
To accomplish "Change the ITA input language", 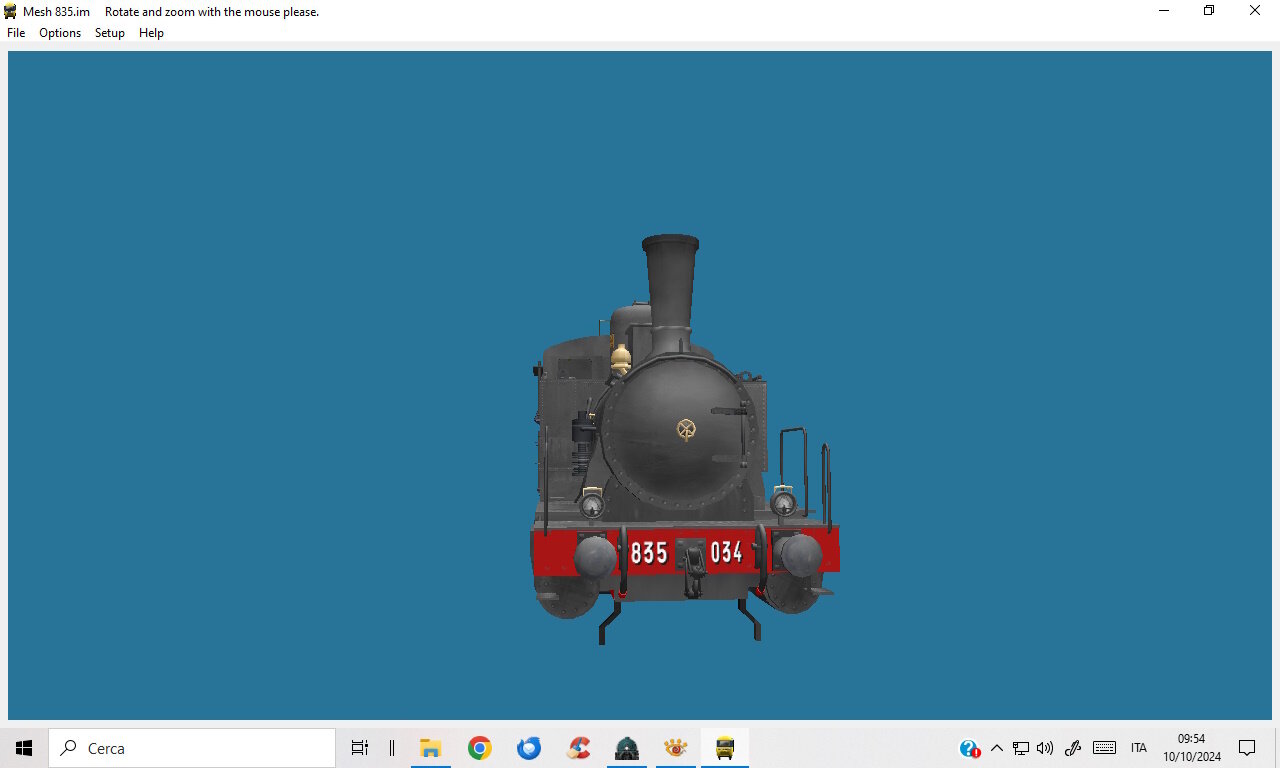I will [1139, 748].
